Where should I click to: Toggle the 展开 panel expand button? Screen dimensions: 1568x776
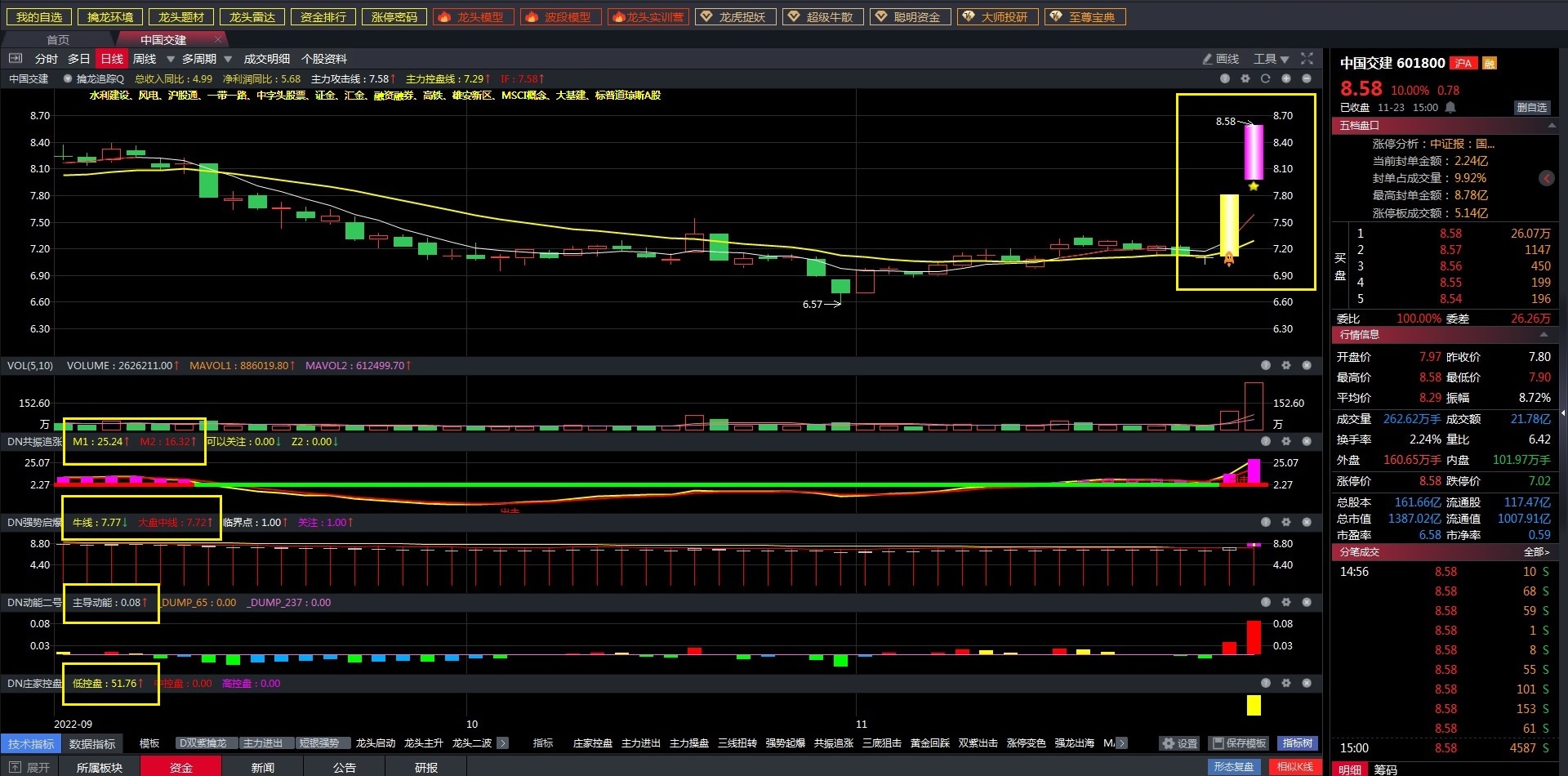[29, 768]
